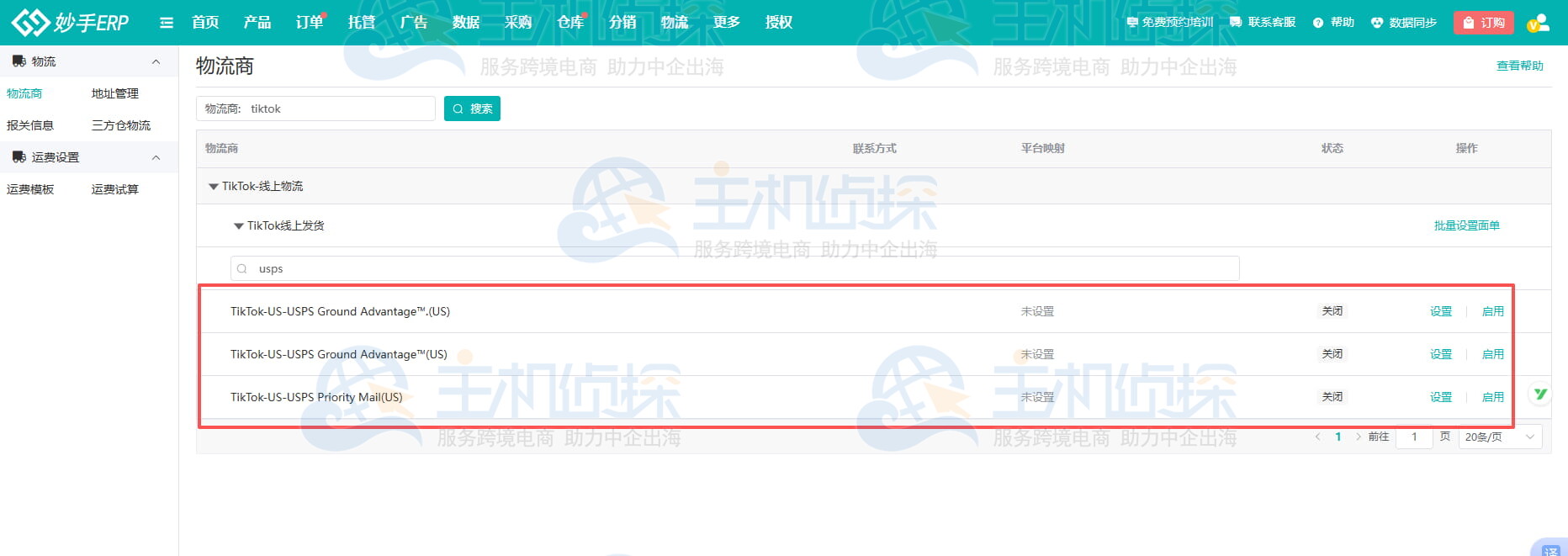Image resolution: width=1568 pixels, height=556 pixels.
Task: Click 设置 for Ground Advantage™.(US) row
Action: coord(1441,311)
